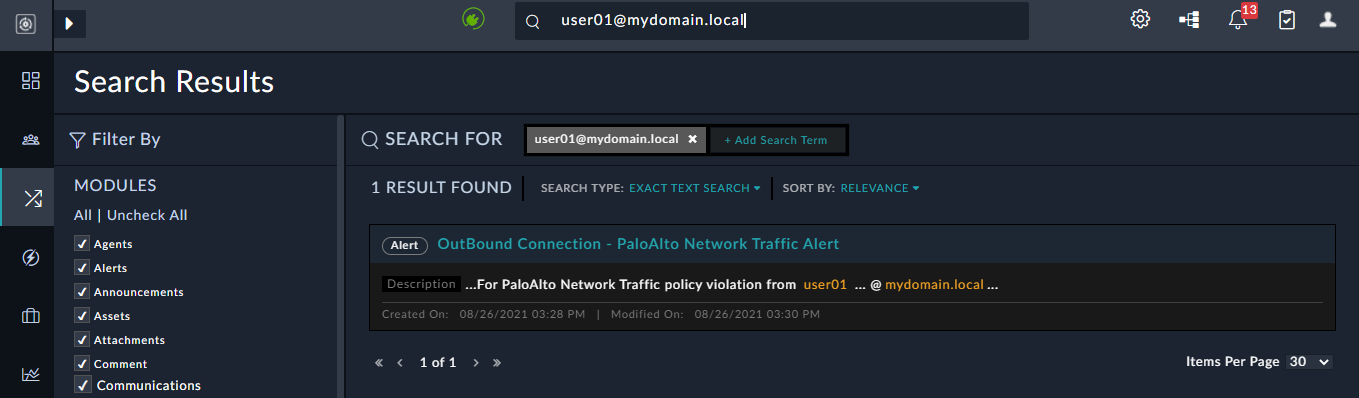Image resolution: width=1359 pixels, height=398 pixels.
Task: Click the '1 of 1' page indicator
Action: click(x=438, y=363)
